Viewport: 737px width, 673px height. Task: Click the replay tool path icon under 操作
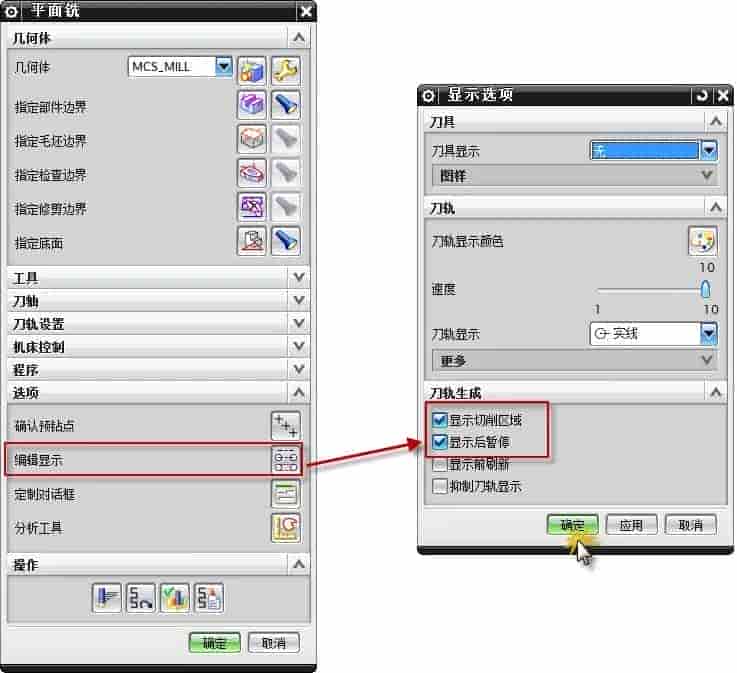pos(141,598)
